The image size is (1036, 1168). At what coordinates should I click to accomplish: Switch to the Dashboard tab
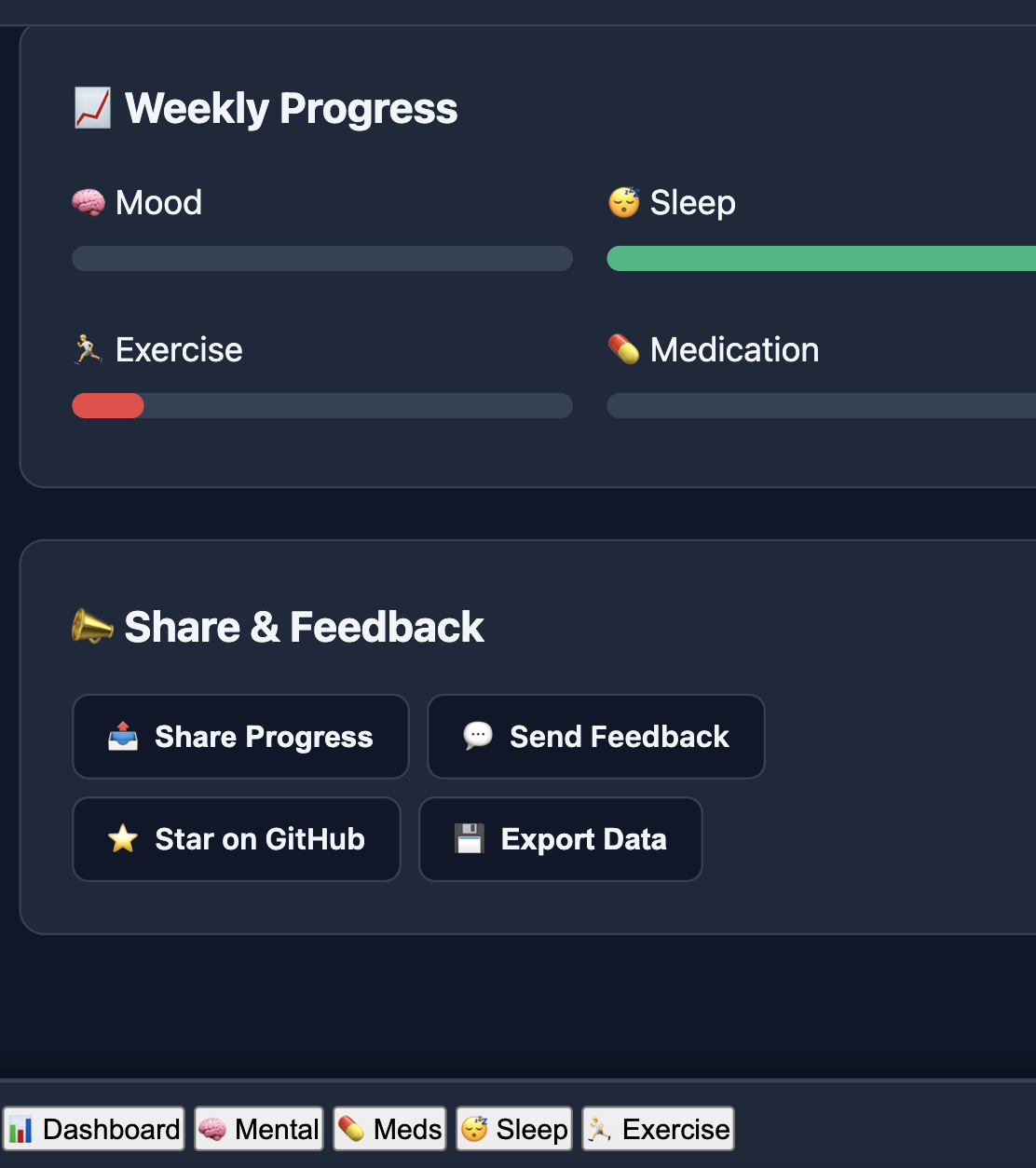[x=93, y=1129]
